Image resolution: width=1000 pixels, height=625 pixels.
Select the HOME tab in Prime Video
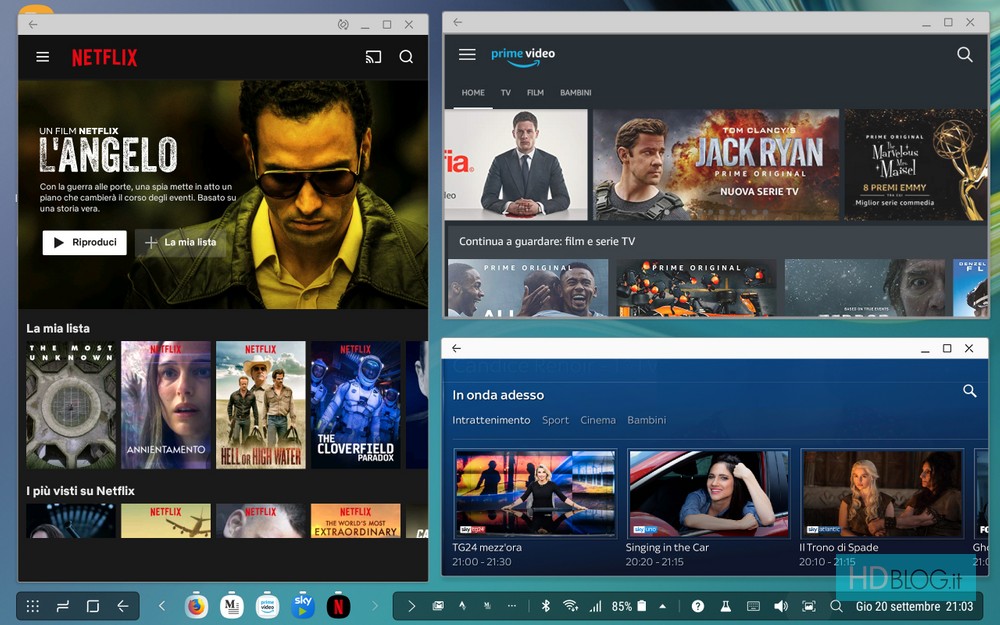[x=473, y=92]
